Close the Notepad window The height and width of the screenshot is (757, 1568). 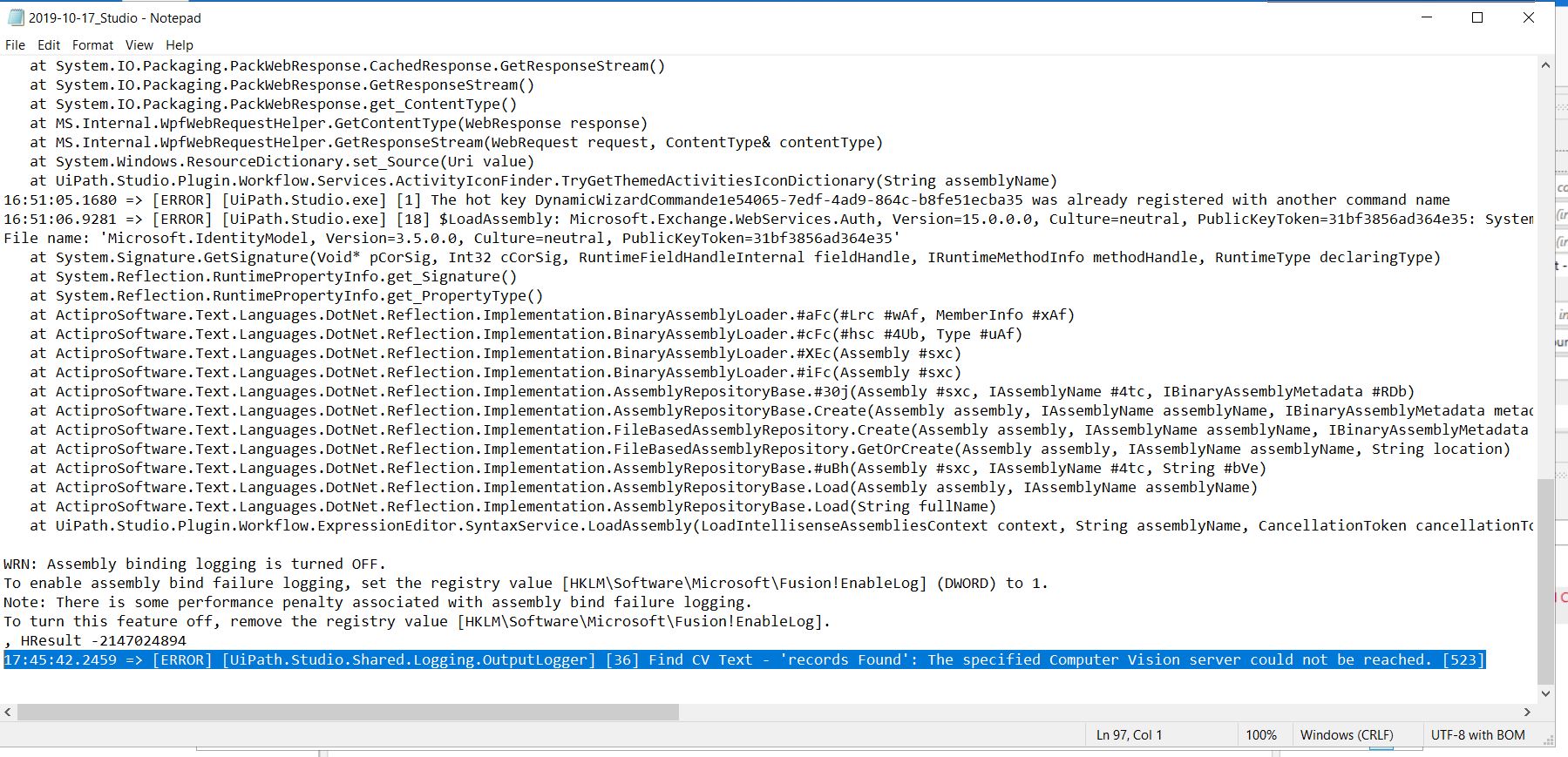(1528, 17)
